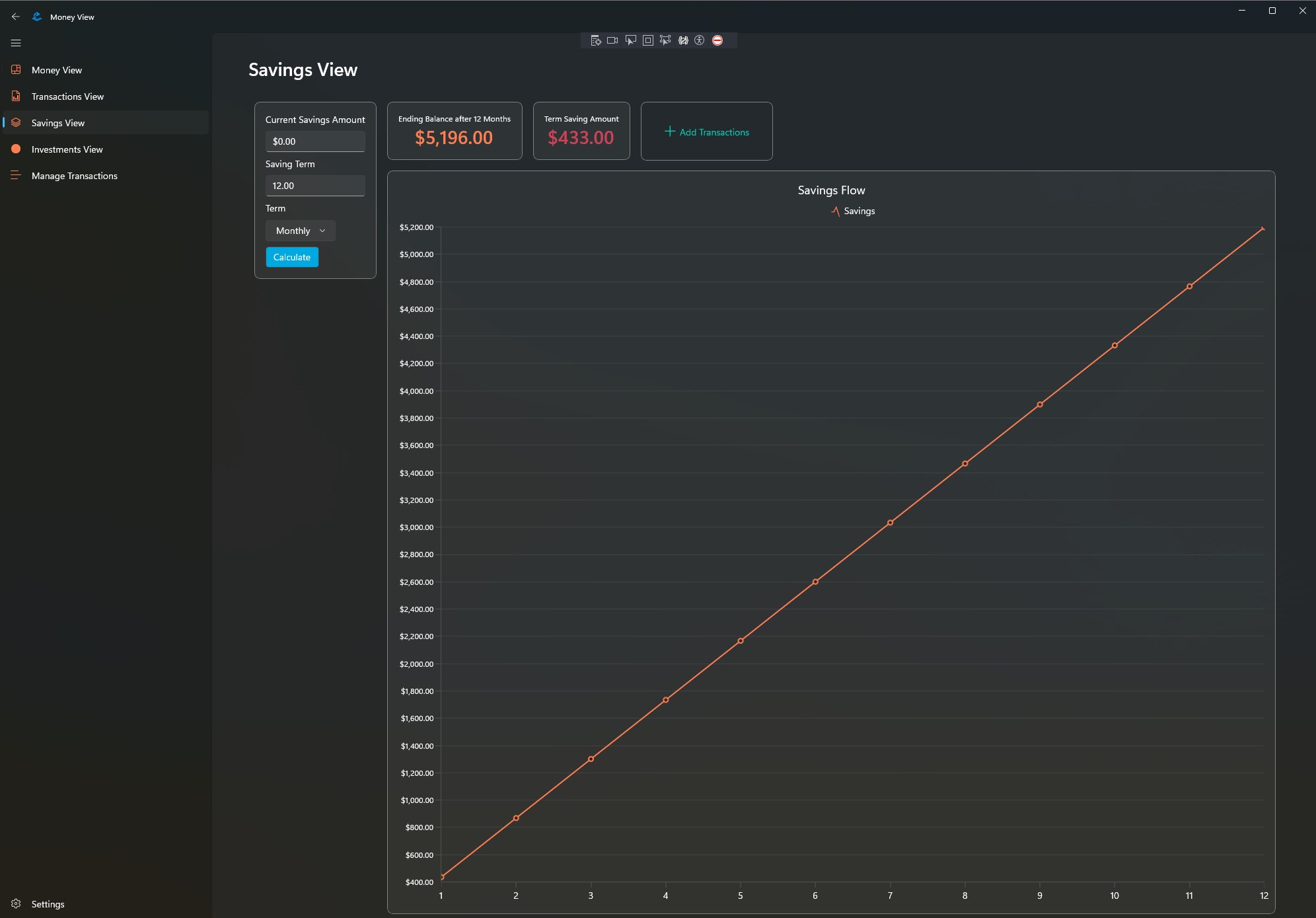Click the red no-entry circle icon
The height and width of the screenshot is (918, 1316).
(x=717, y=40)
